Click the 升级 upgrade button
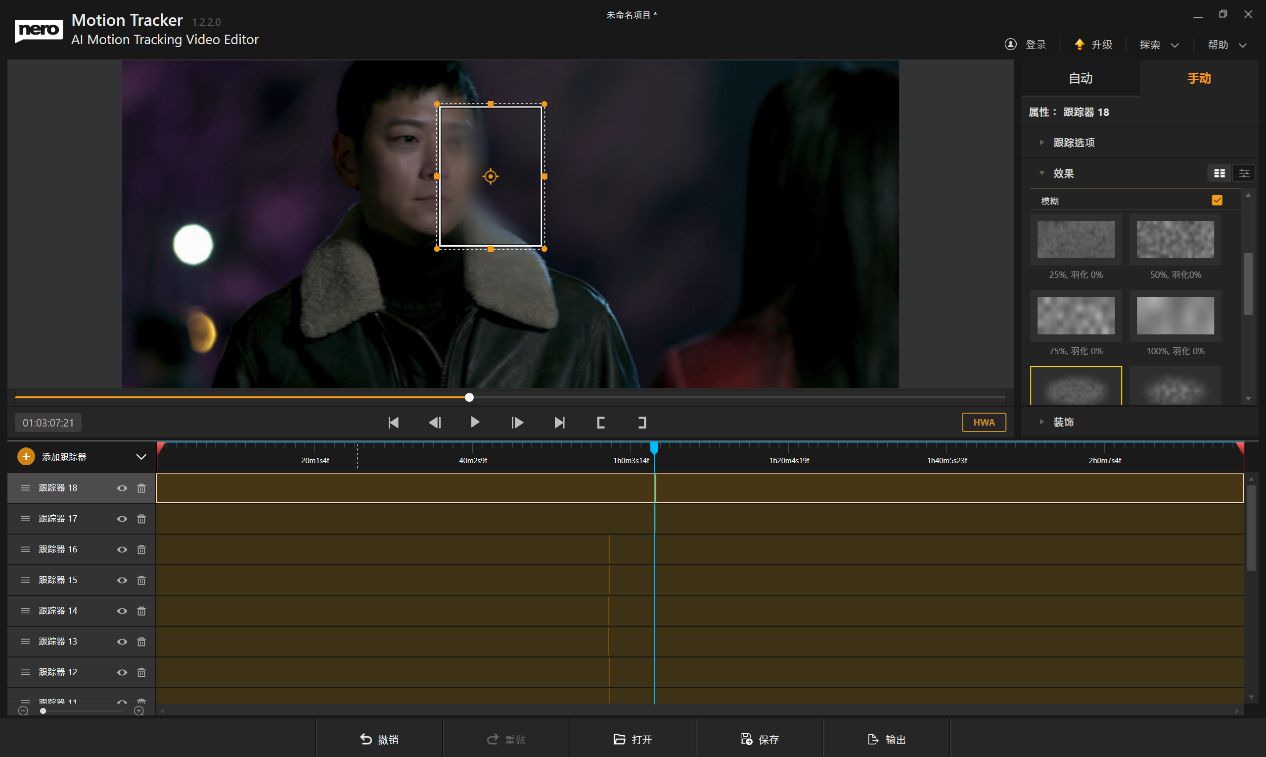This screenshot has height=757, width=1266. coord(1093,45)
